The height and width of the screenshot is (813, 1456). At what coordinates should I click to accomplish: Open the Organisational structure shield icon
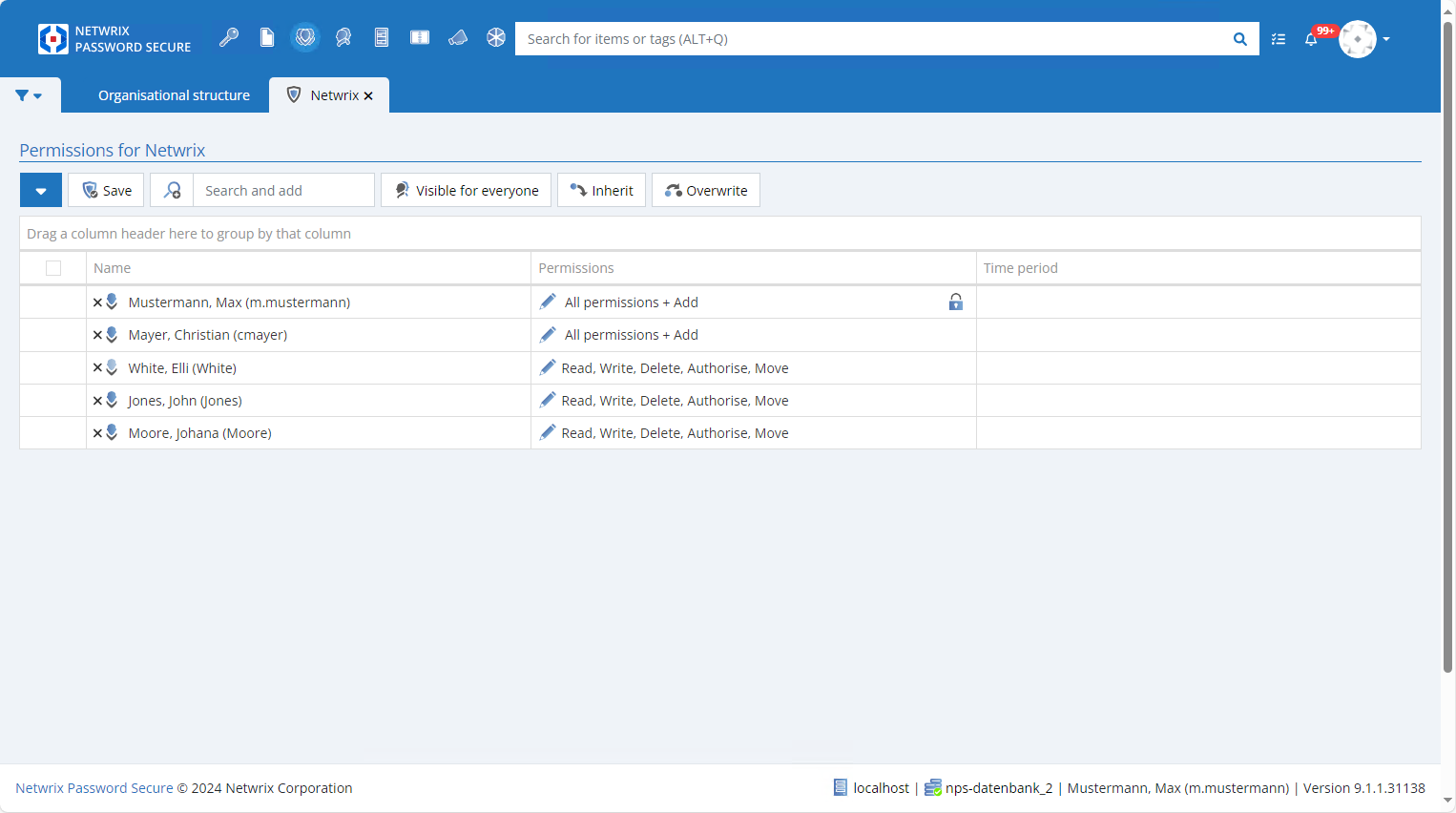tap(305, 38)
